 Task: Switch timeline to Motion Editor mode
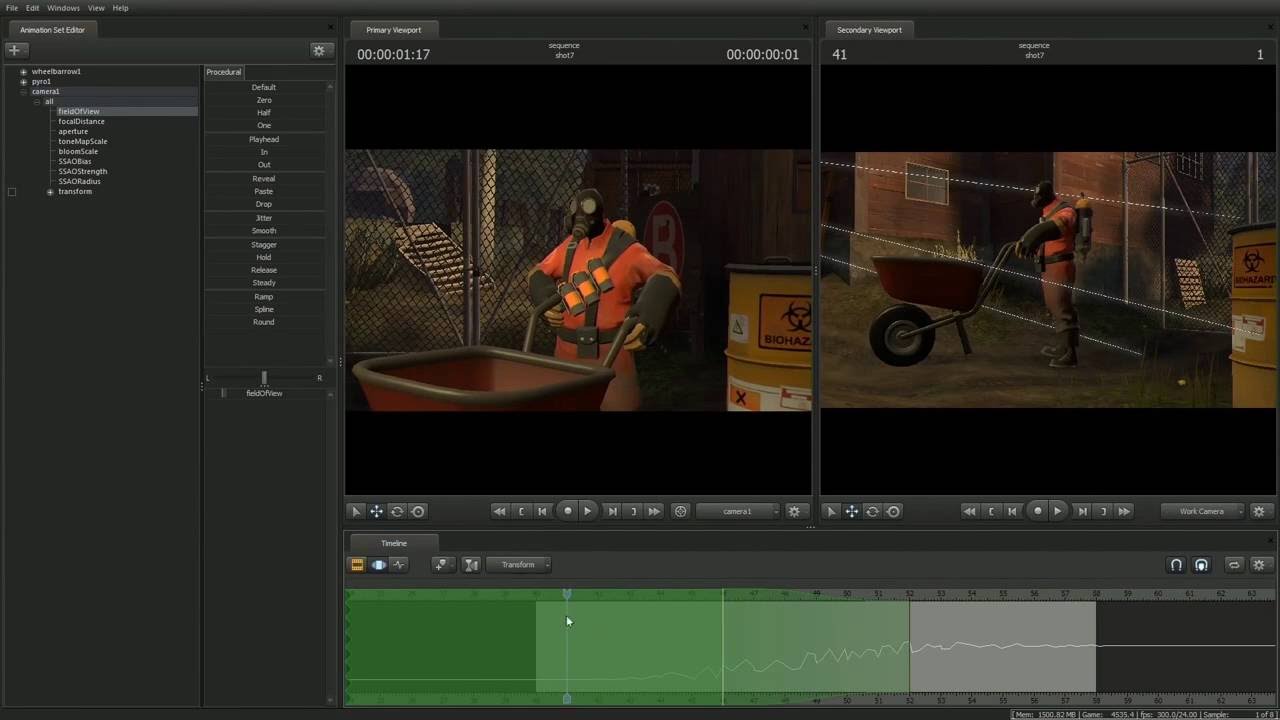pyautogui.click(x=378, y=565)
